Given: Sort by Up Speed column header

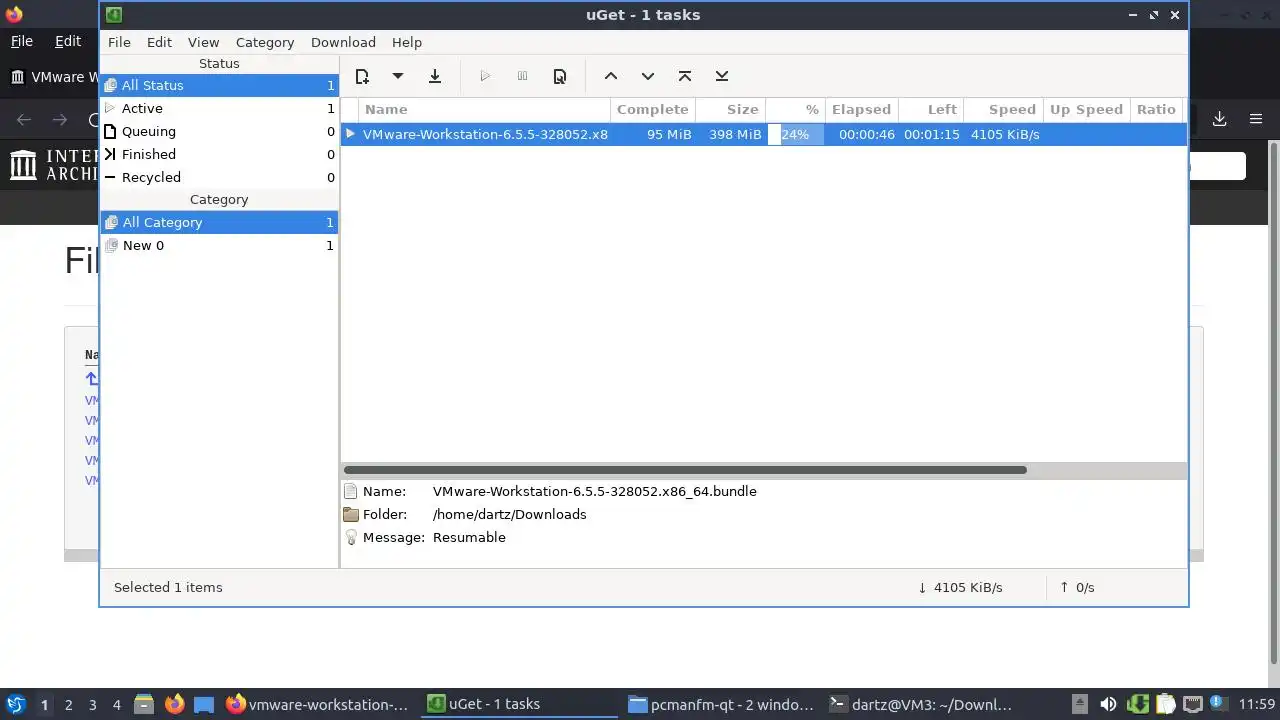Looking at the screenshot, I should pyautogui.click(x=1086, y=109).
